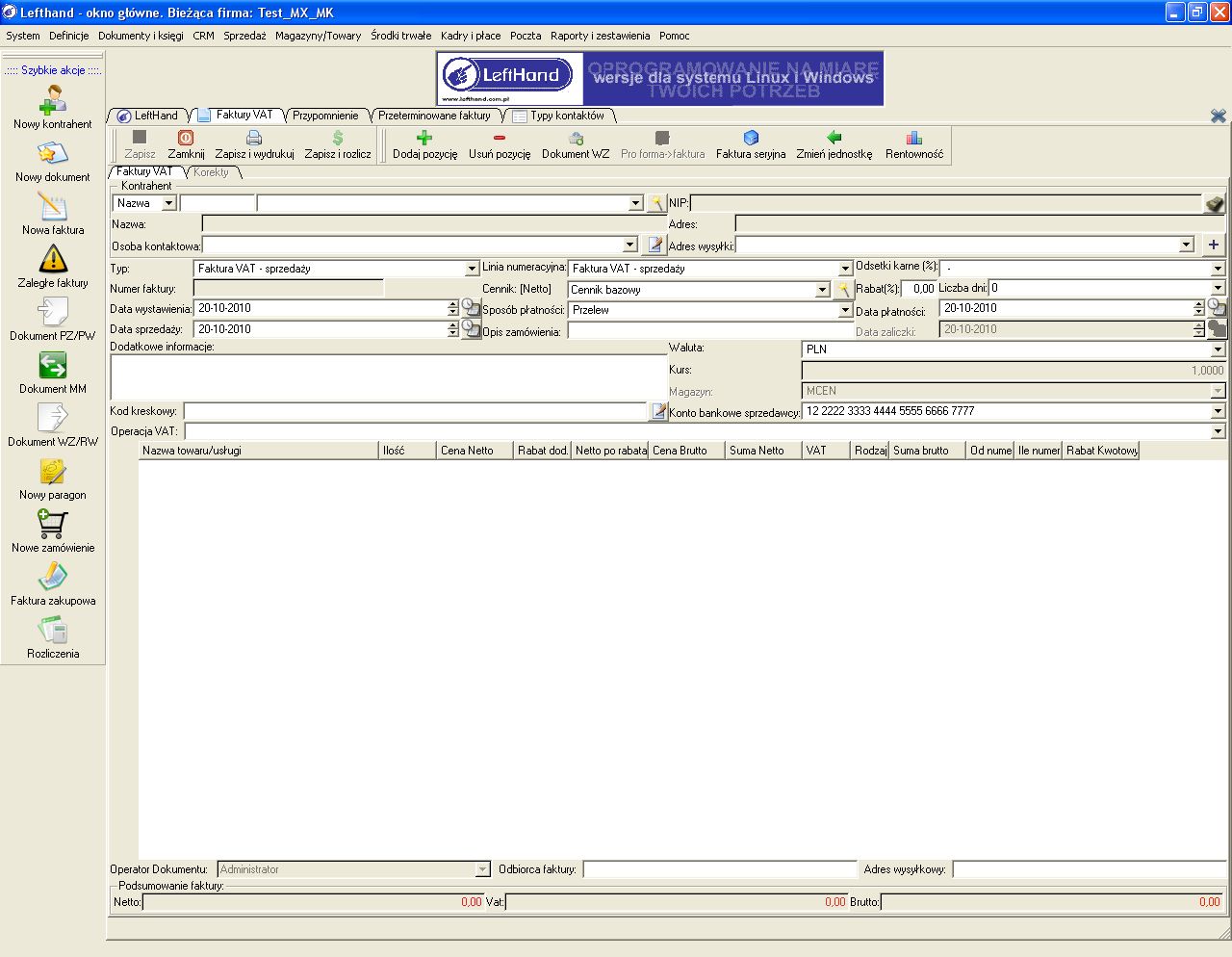Open Nowe zamówienie cart icon
1232x957 pixels.
tap(53, 524)
